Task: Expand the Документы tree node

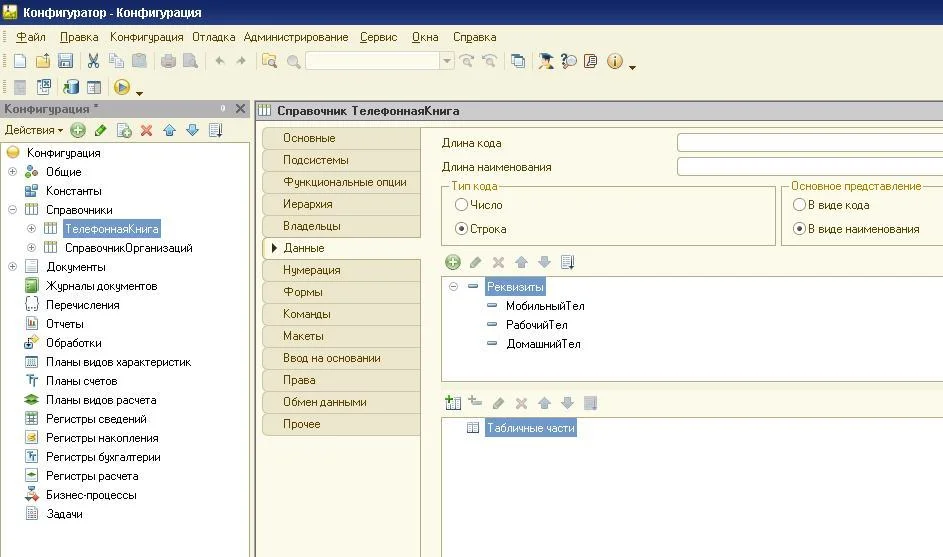Action: pyautogui.click(x=12, y=267)
